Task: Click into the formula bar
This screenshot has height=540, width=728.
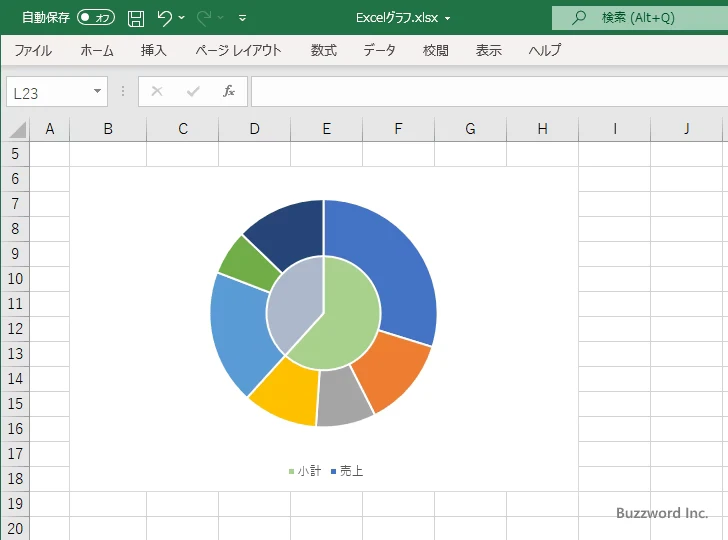Action: (x=489, y=92)
